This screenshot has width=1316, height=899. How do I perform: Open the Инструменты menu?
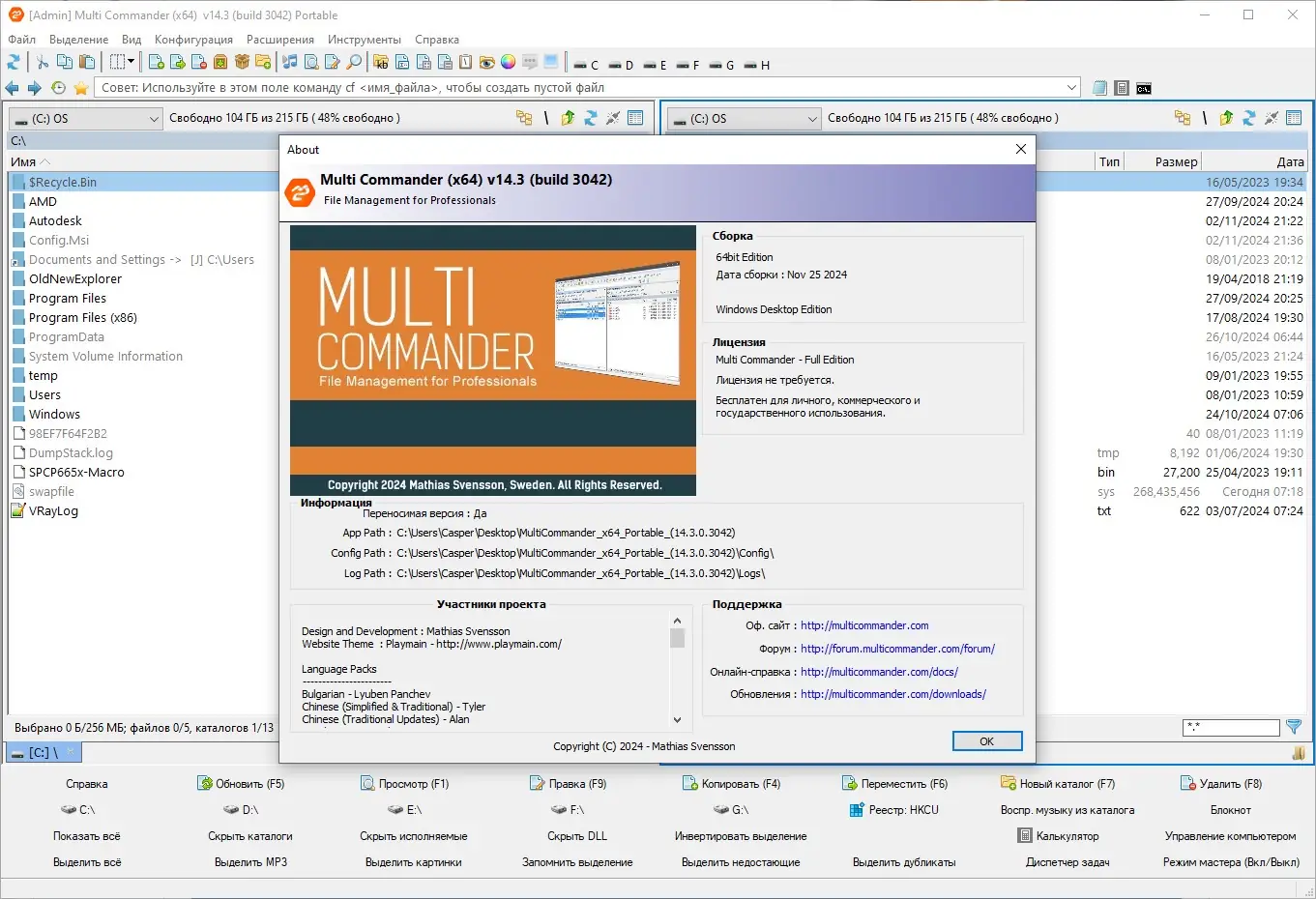point(364,40)
